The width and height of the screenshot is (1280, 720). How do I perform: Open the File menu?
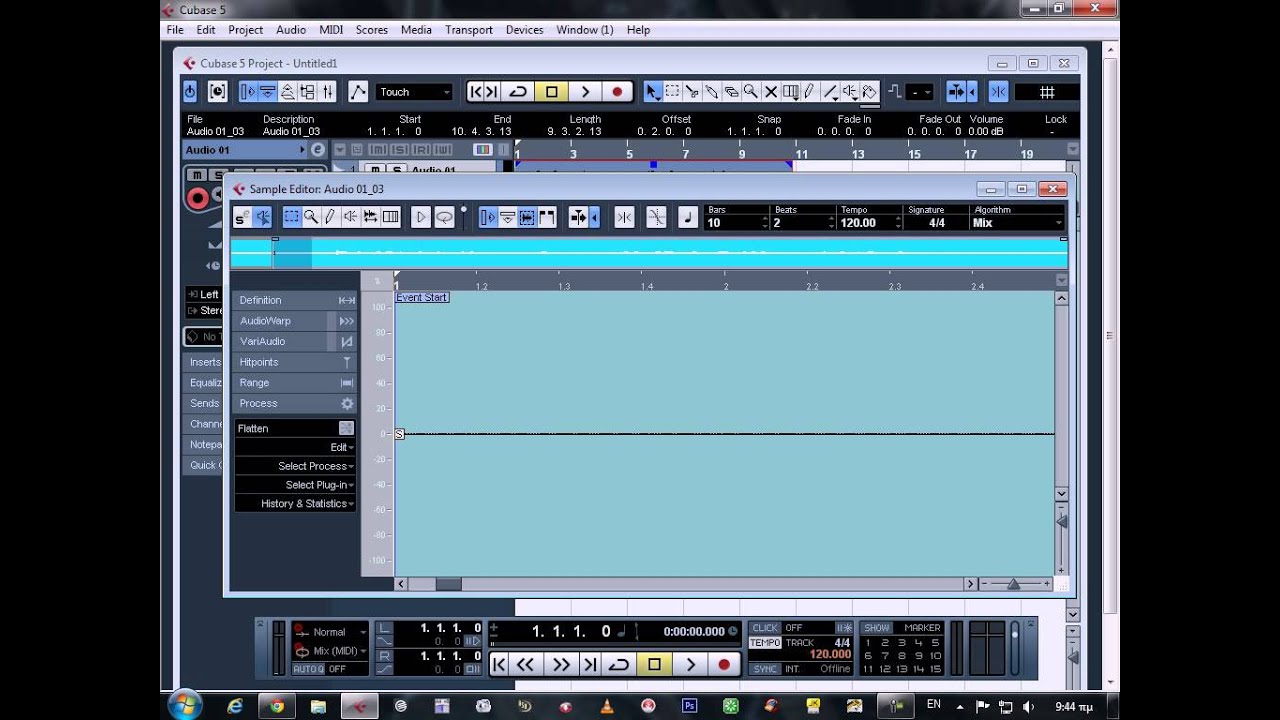coord(175,30)
